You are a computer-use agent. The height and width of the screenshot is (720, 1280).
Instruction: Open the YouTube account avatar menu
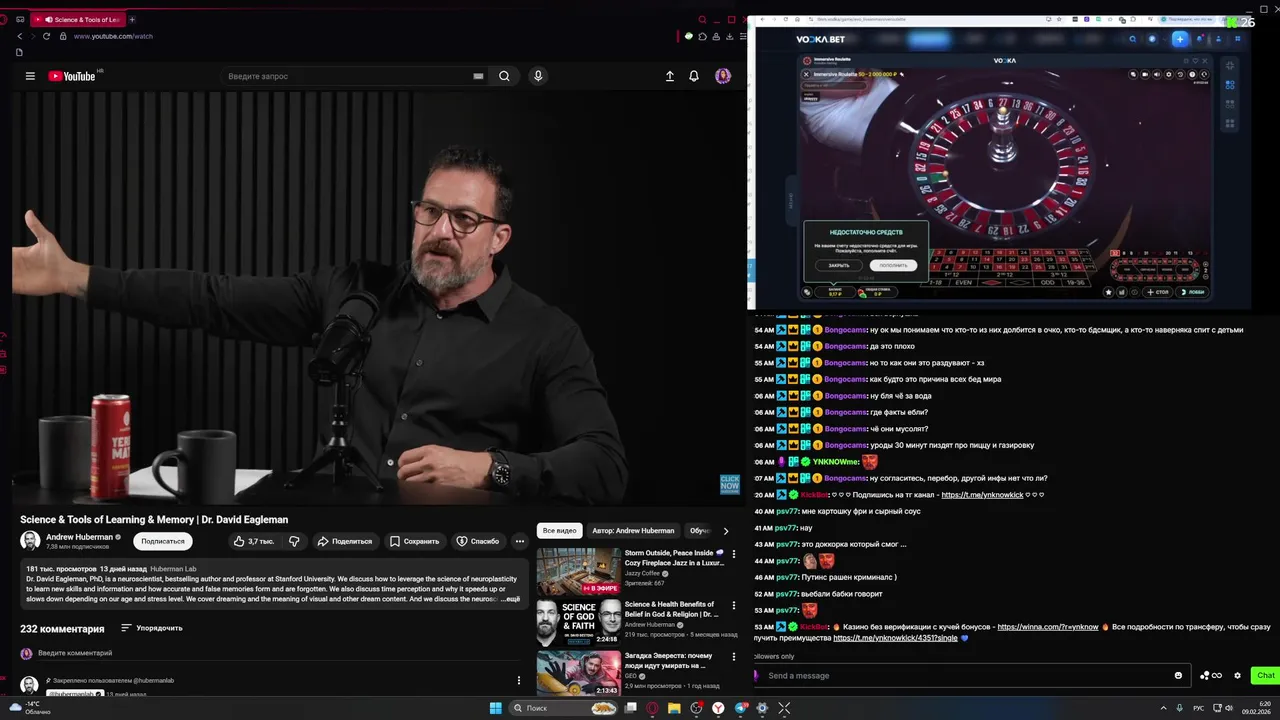(723, 76)
